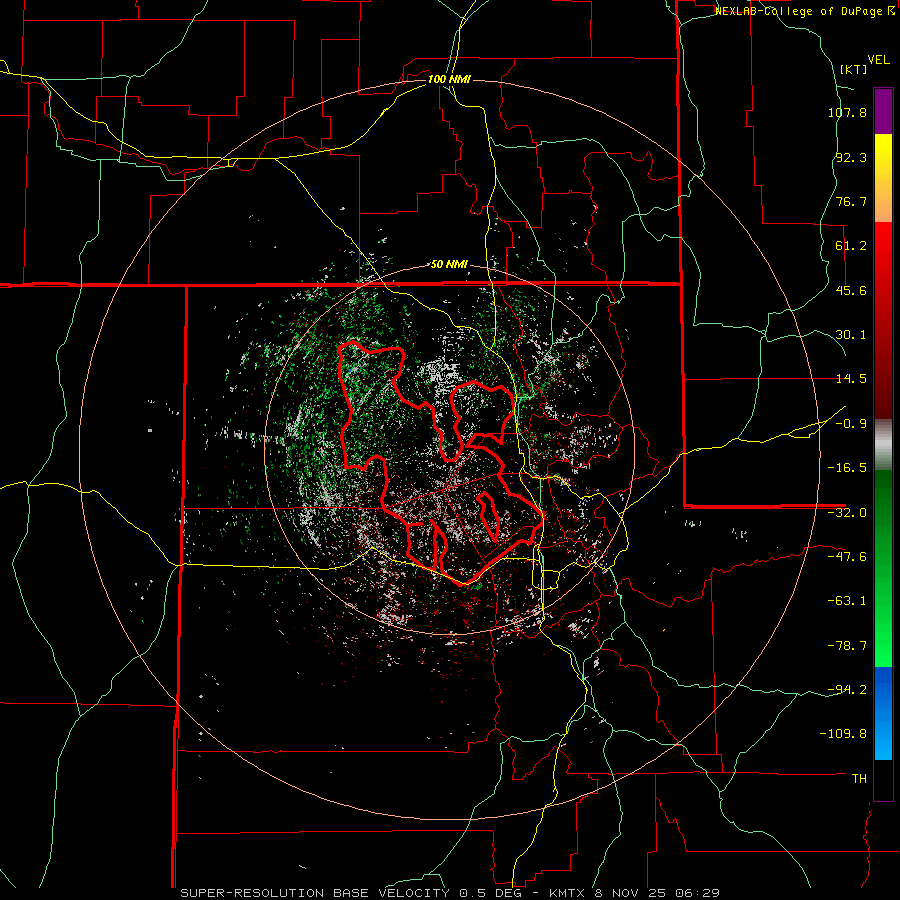Click the TH legend label
The width and height of the screenshot is (900, 900).
click(860, 779)
